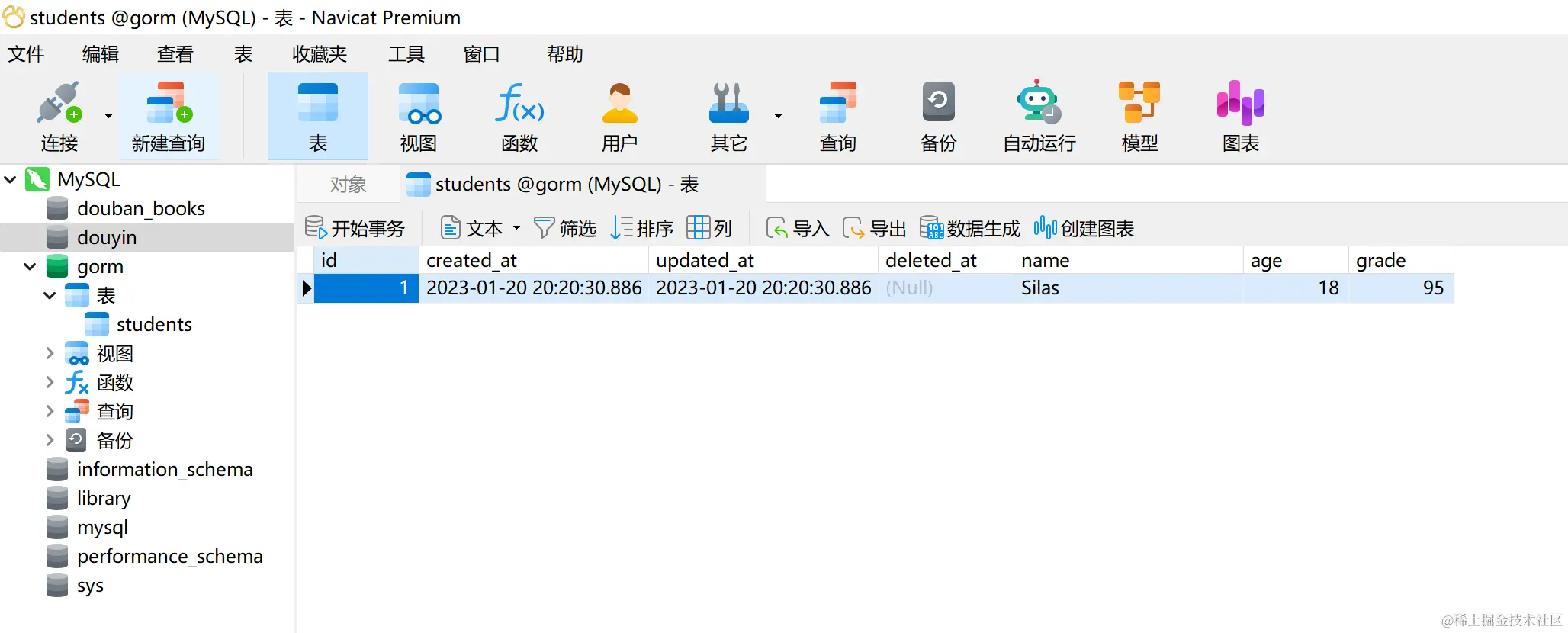Click the deleted_at column header
The height and width of the screenshot is (633, 1568).
[x=946, y=261]
